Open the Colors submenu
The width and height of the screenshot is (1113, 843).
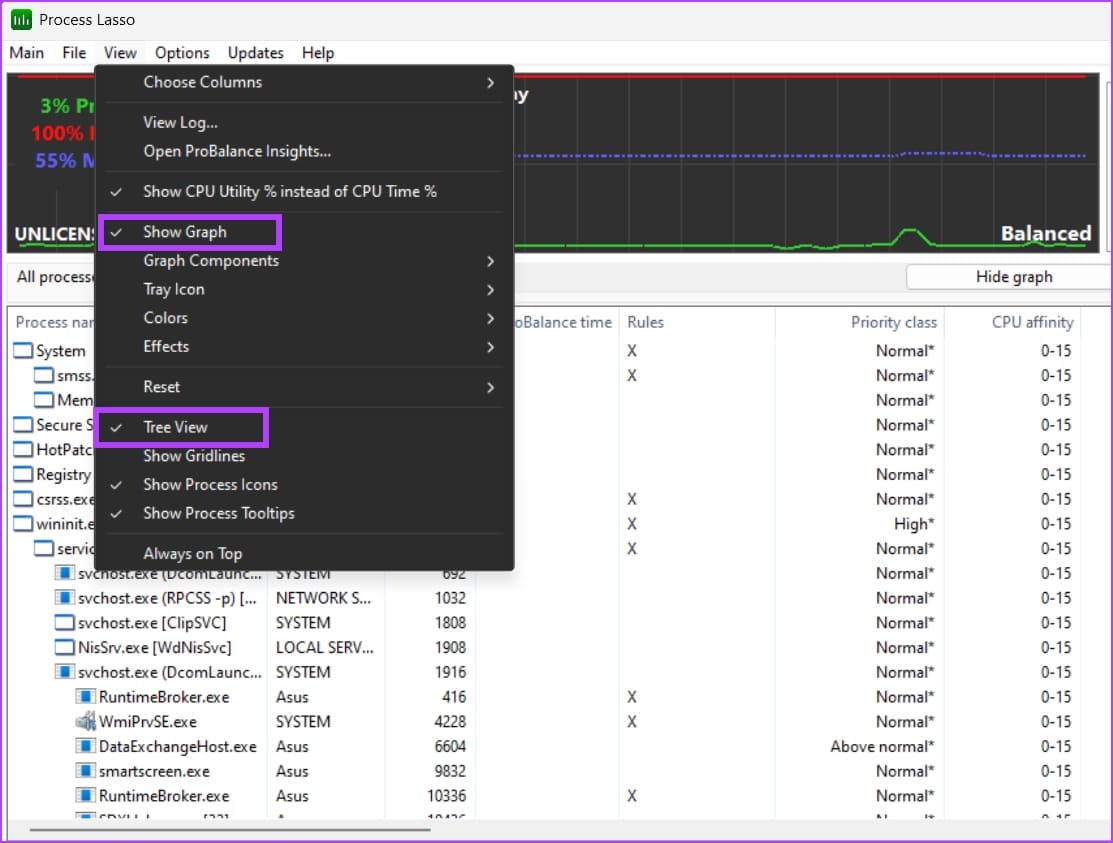pos(304,318)
